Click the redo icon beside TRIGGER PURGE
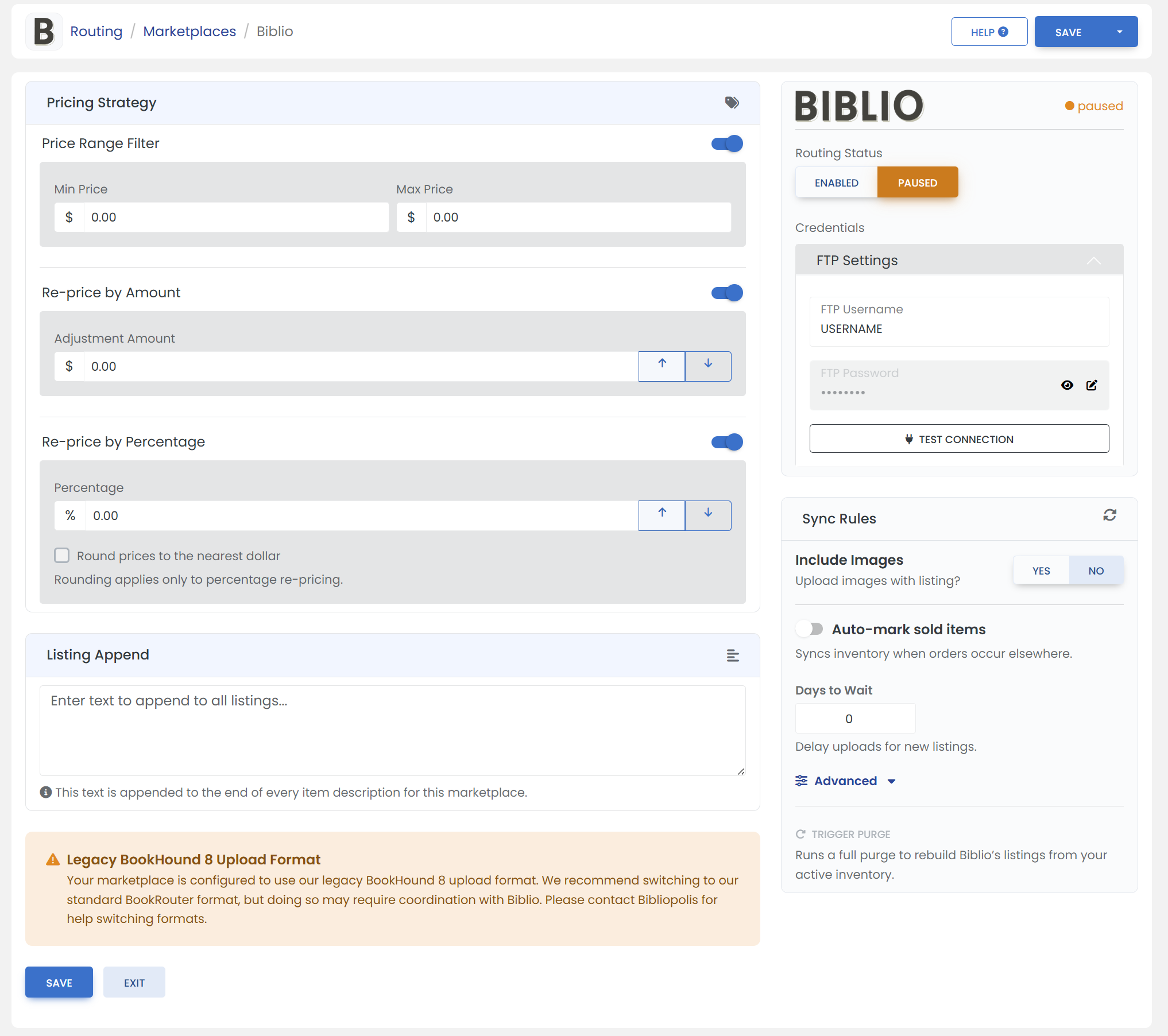The width and height of the screenshot is (1168, 1036). (800, 834)
